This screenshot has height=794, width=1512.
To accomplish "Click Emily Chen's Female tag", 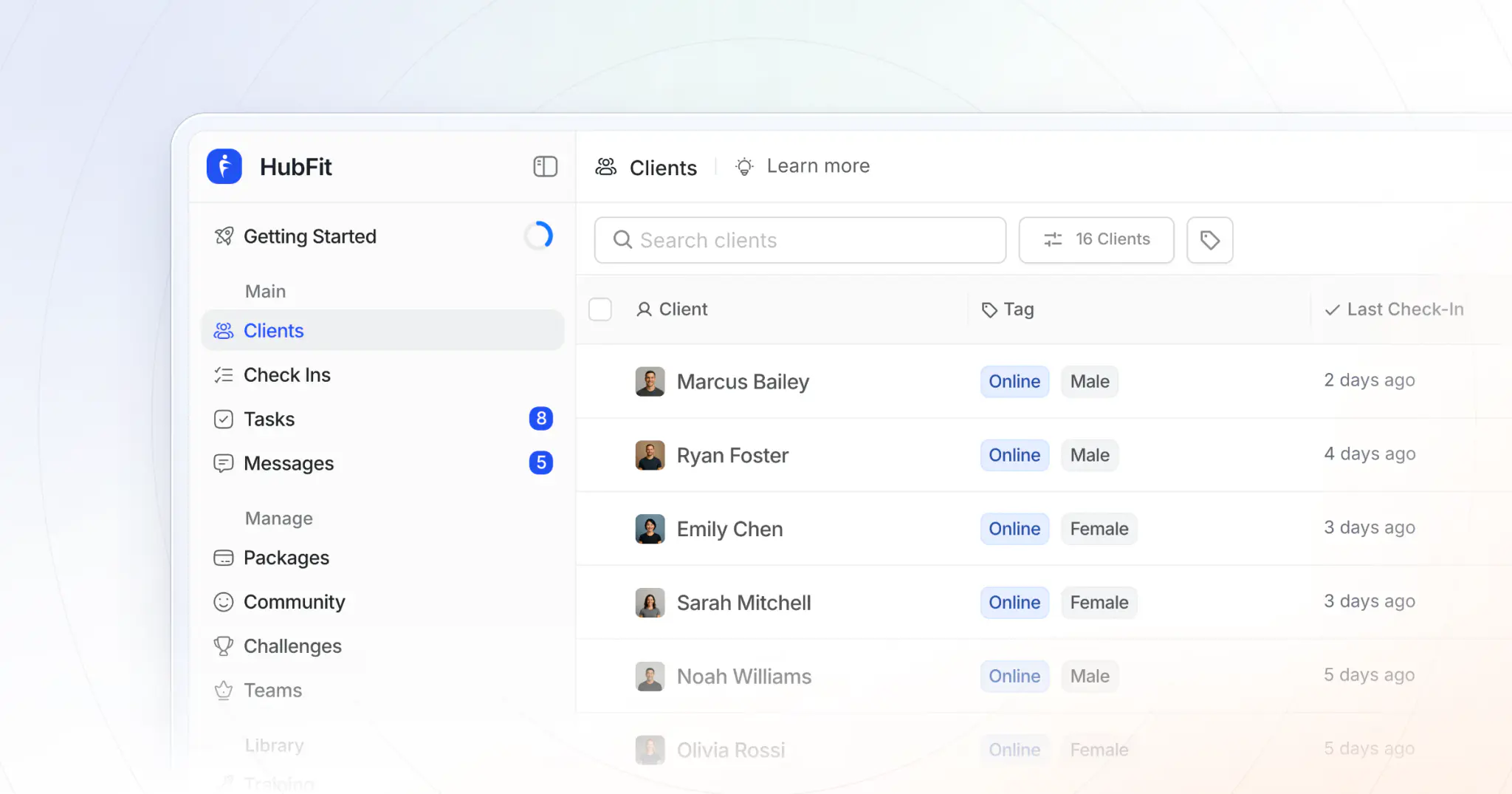I will pos(1099,529).
